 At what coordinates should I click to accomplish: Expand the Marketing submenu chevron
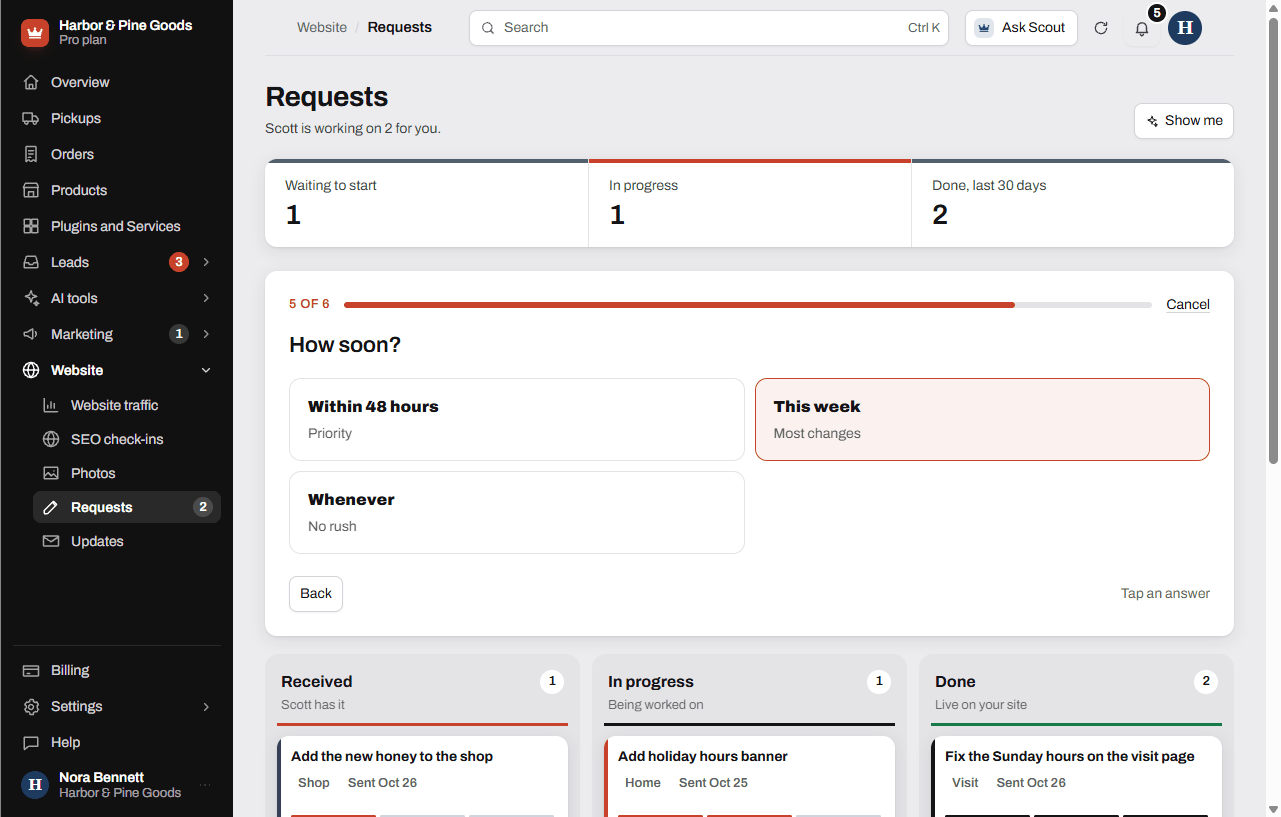pyautogui.click(x=206, y=334)
